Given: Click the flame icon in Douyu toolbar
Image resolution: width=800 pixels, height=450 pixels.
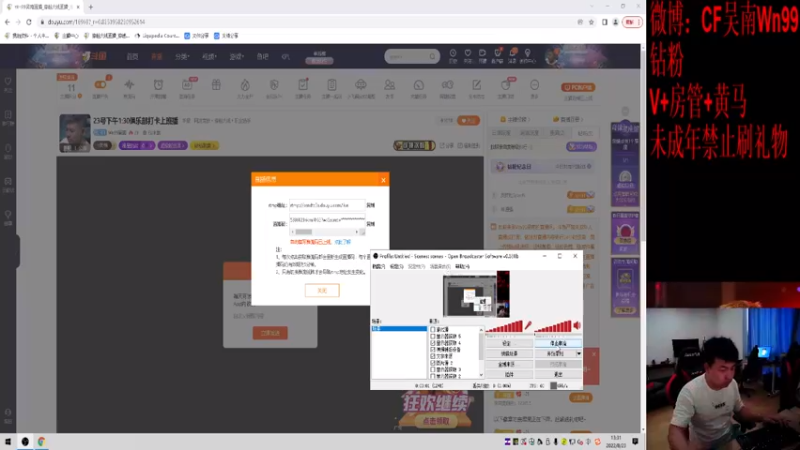Looking at the screenshot, I should pos(245,85).
